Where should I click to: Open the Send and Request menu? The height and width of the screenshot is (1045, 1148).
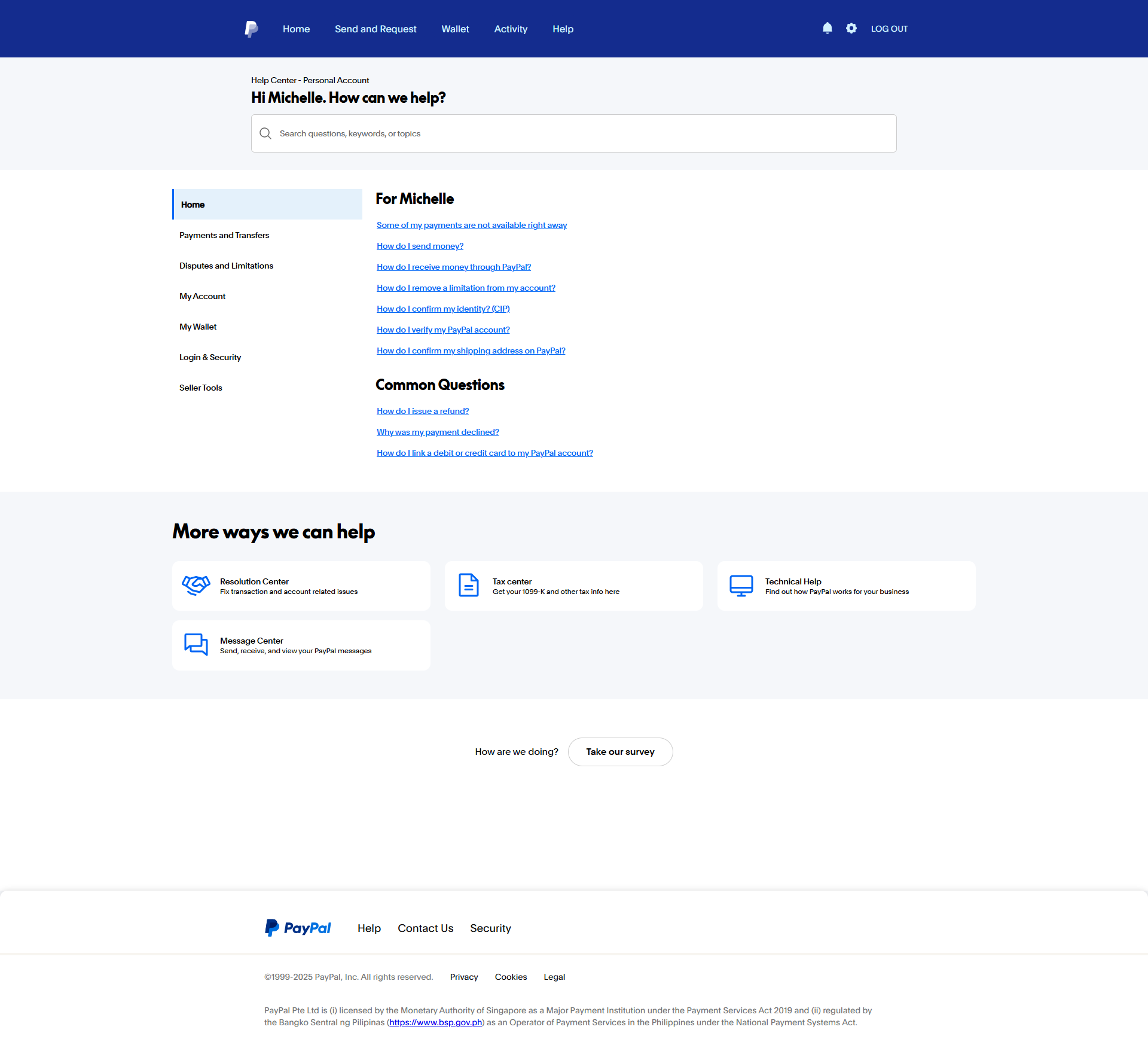(375, 29)
